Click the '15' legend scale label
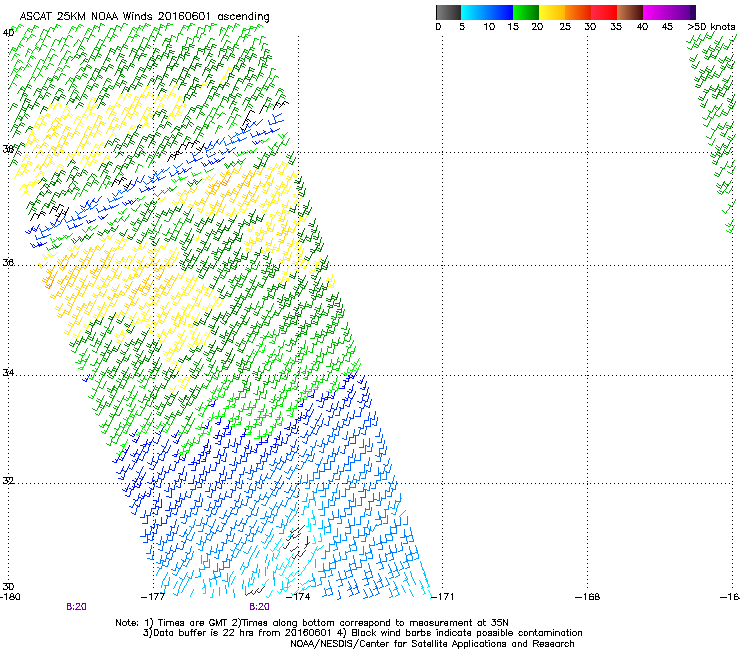740x650 pixels. (513, 27)
